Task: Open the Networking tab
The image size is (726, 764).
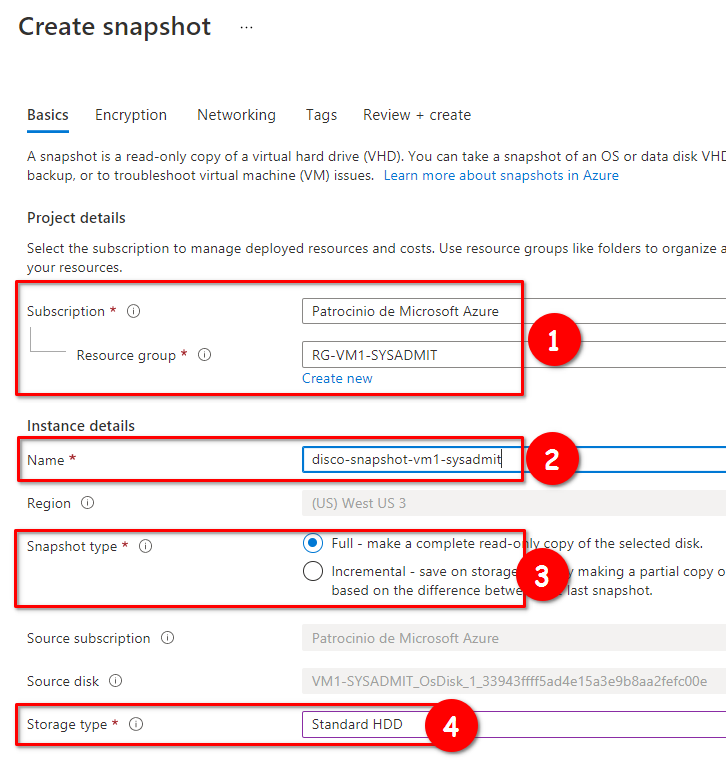Action: 236,115
